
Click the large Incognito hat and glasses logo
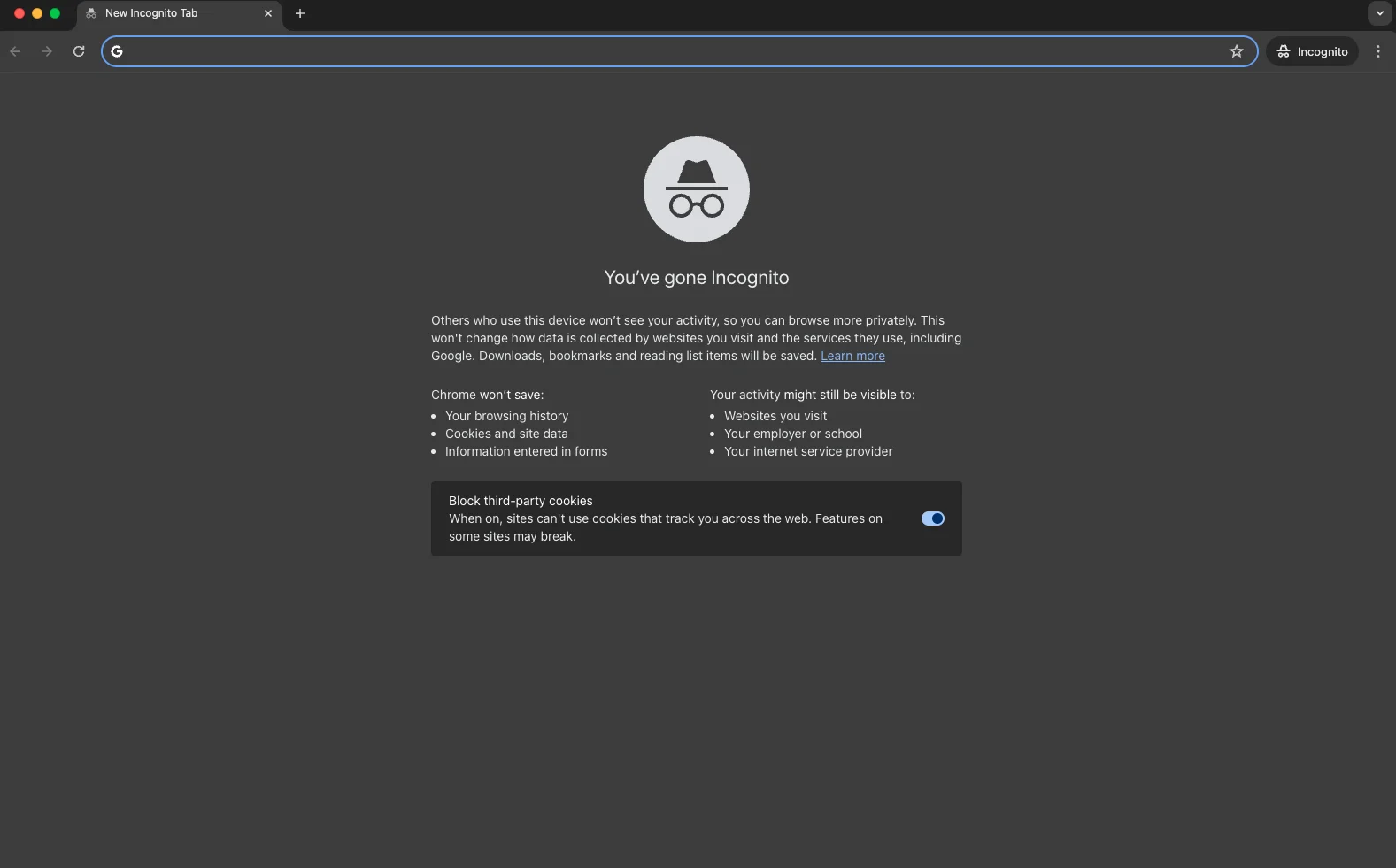click(x=697, y=189)
